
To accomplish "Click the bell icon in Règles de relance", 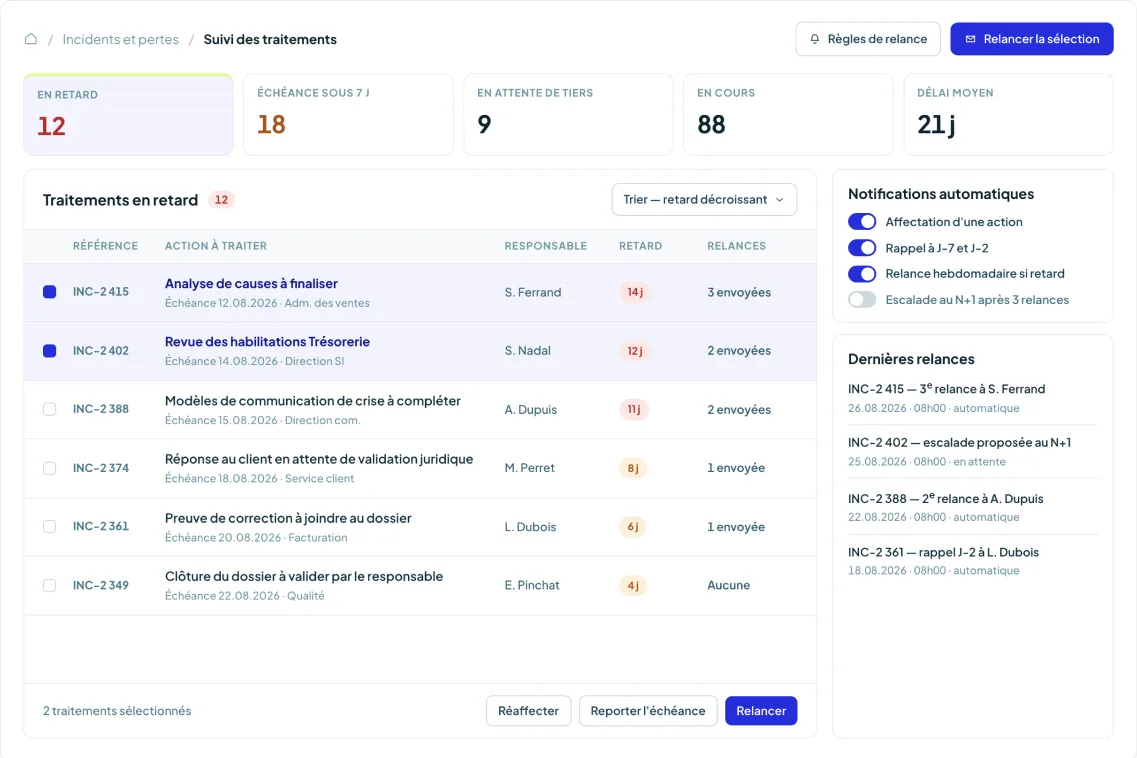I will [x=814, y=39].
